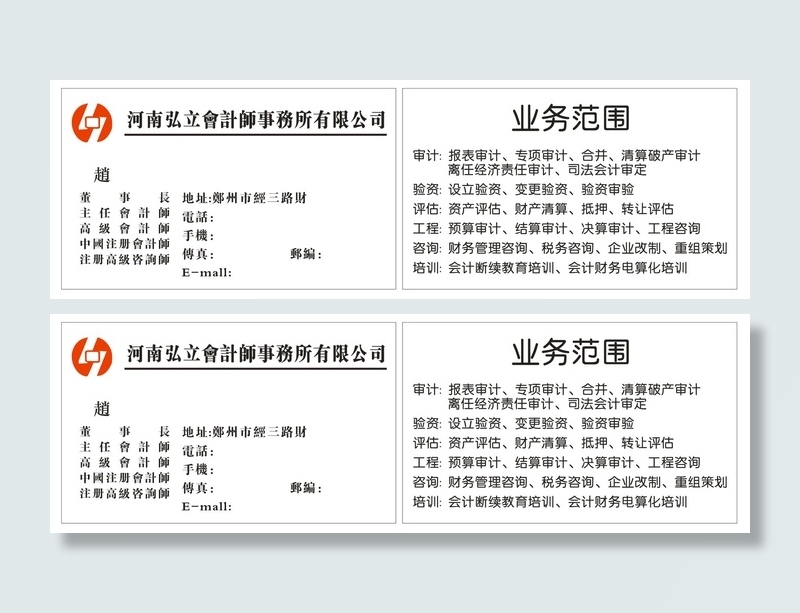Select the title 注册高级咨詢師 on upper card
This screenshot has width=800, height=613.
(124, 259)
